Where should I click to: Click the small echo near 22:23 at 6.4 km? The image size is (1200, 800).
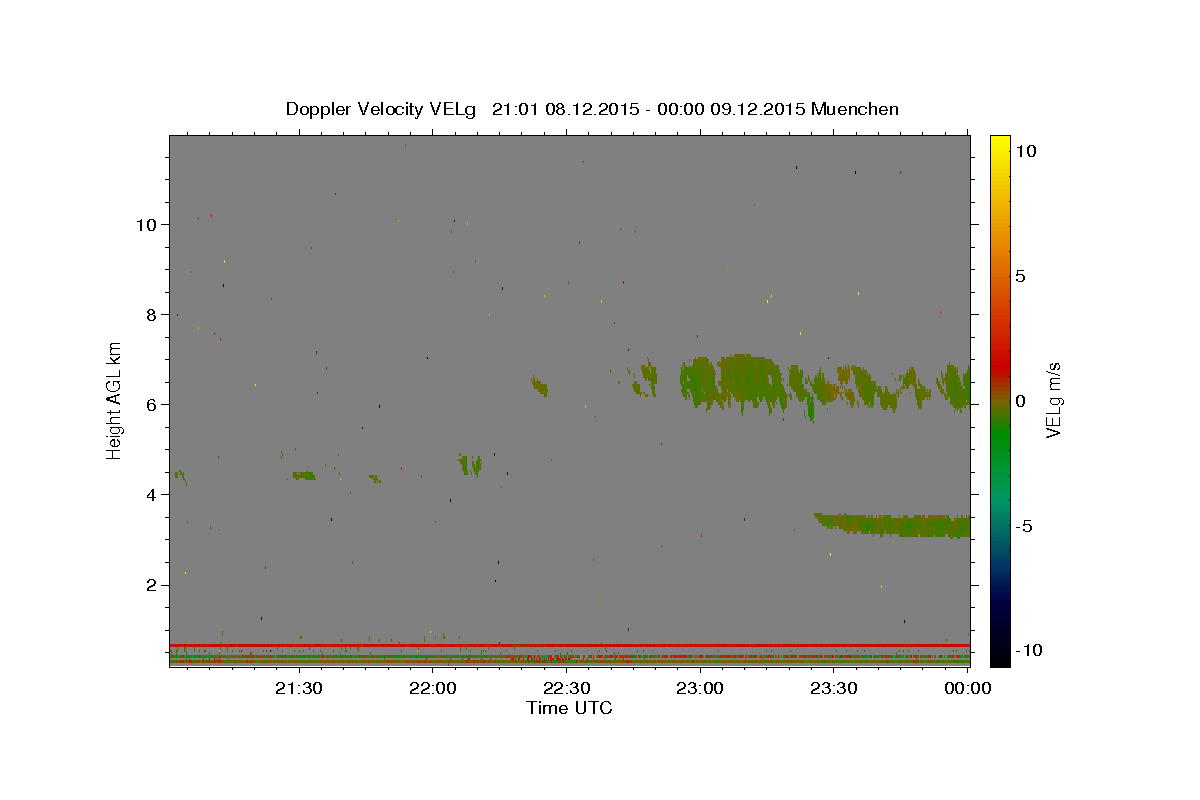539,386
